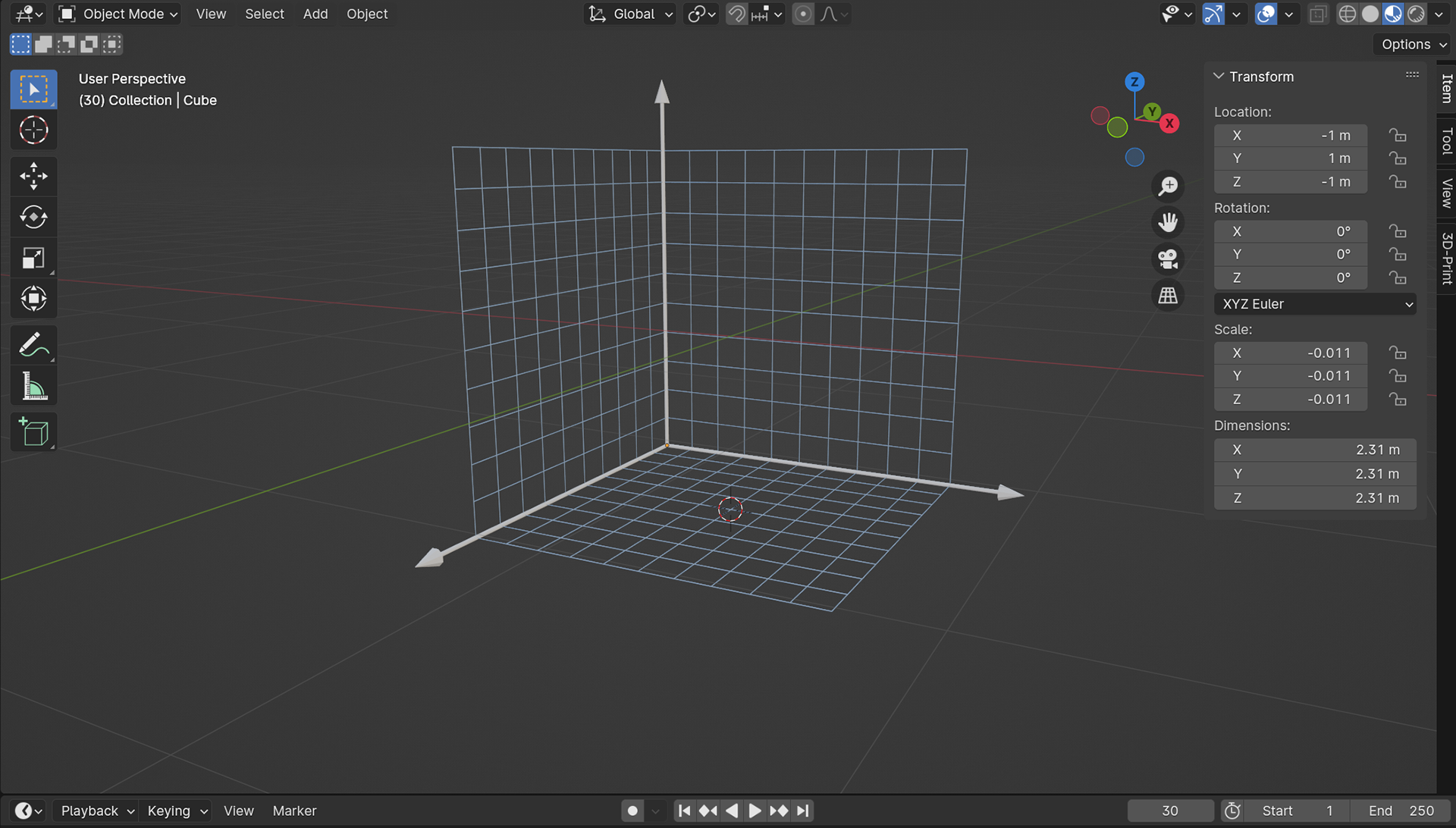Image resolution: width=1456 pixels, height=828 pixels.
Task: Toggle show gizmos button
Action: pyautogui.click(x=1213, y=14)
